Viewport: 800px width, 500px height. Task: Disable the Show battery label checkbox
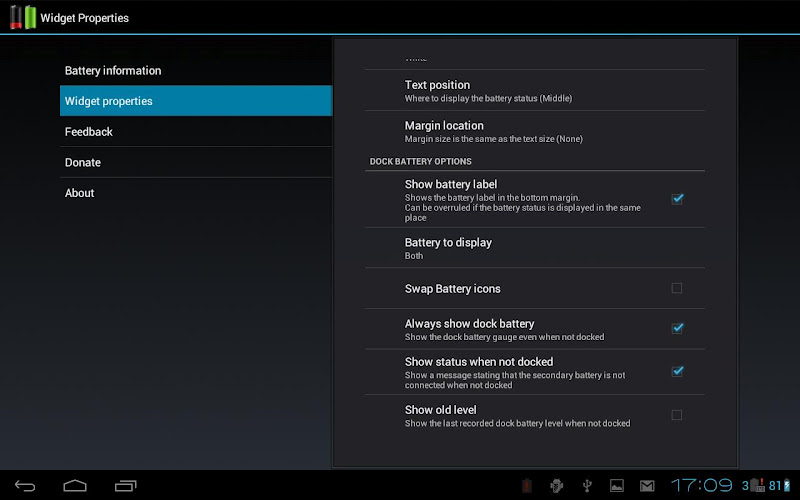[677, 199]
